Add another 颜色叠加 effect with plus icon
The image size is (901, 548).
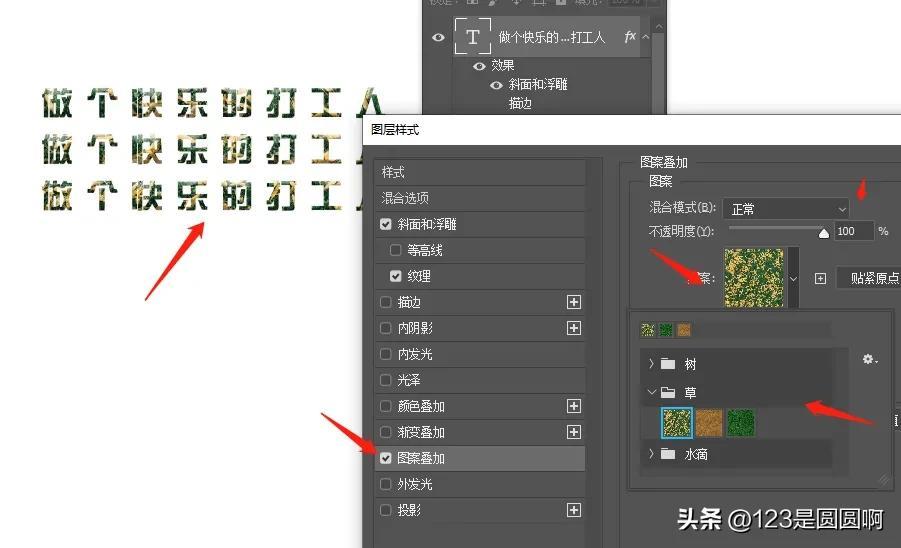pos(573,406)
